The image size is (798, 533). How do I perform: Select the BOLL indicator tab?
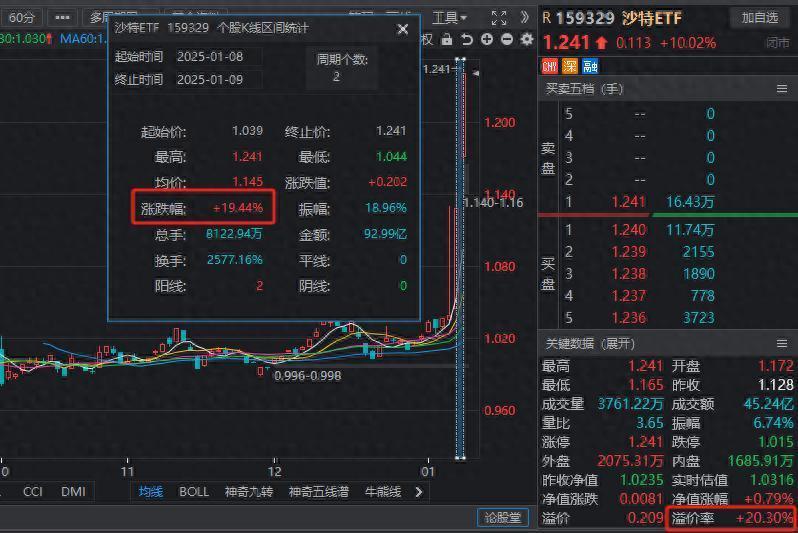194,492
